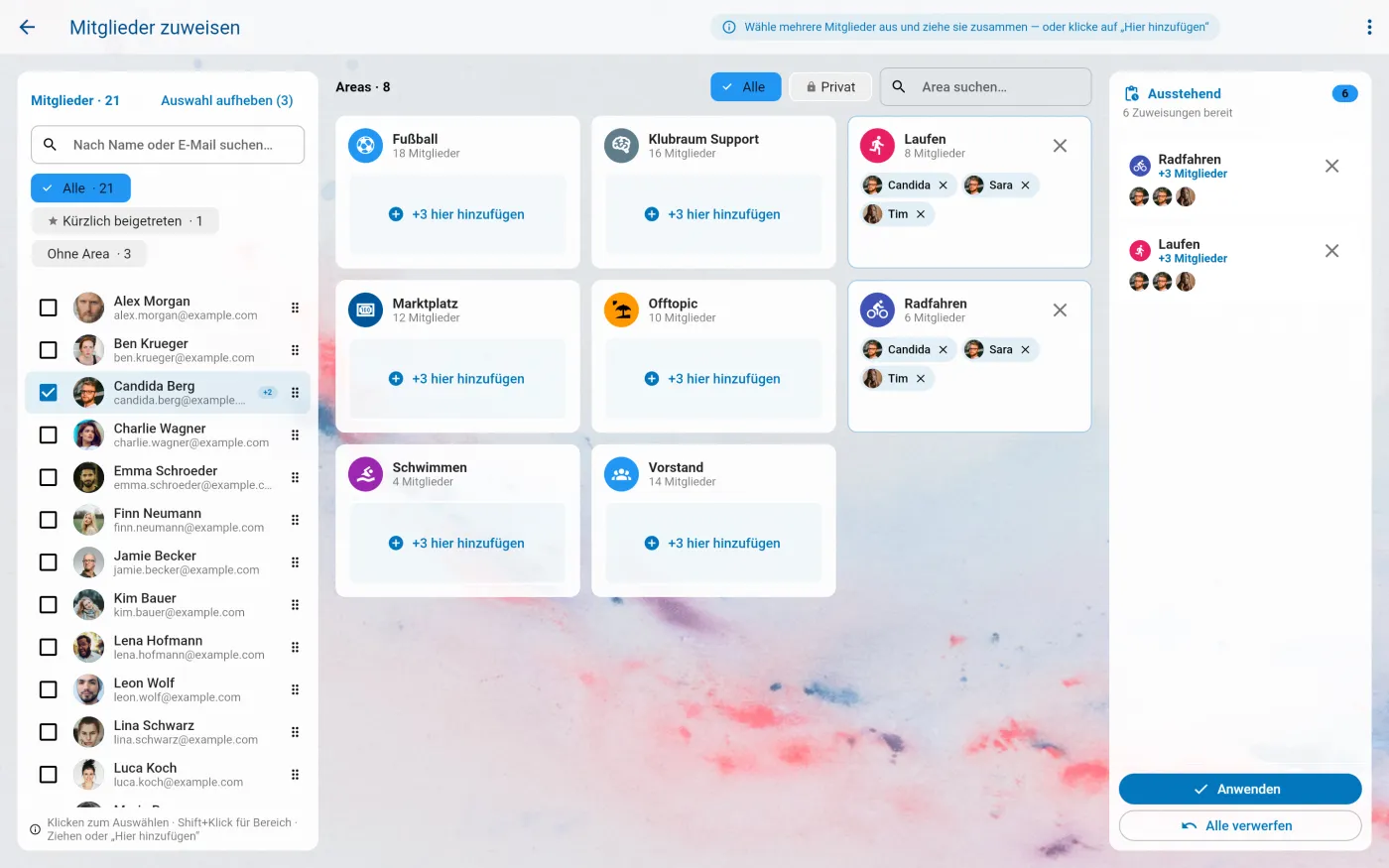Click drag handle next to Alex Morgan

click(x=295, y=308)
